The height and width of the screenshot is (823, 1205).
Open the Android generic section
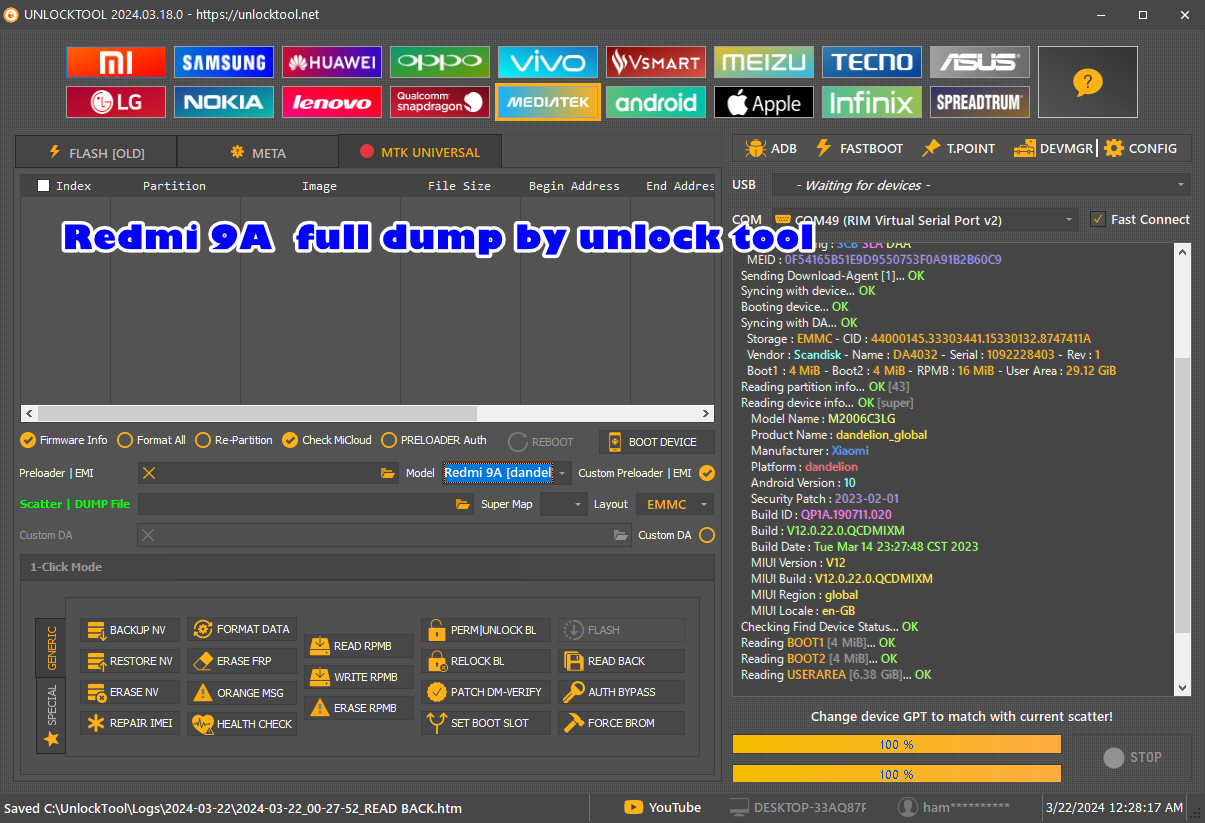(656, 102)
